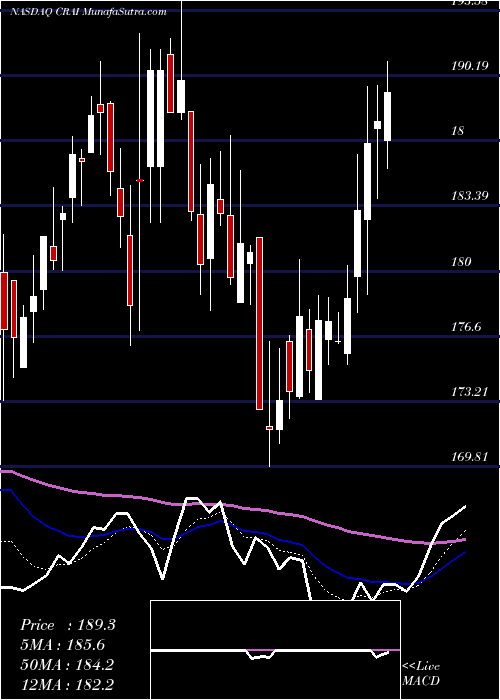Screen dimensions: 500x700
Task: Click the NASDAQ CRAI MunafaSutra.com title text
Action: 88,11
